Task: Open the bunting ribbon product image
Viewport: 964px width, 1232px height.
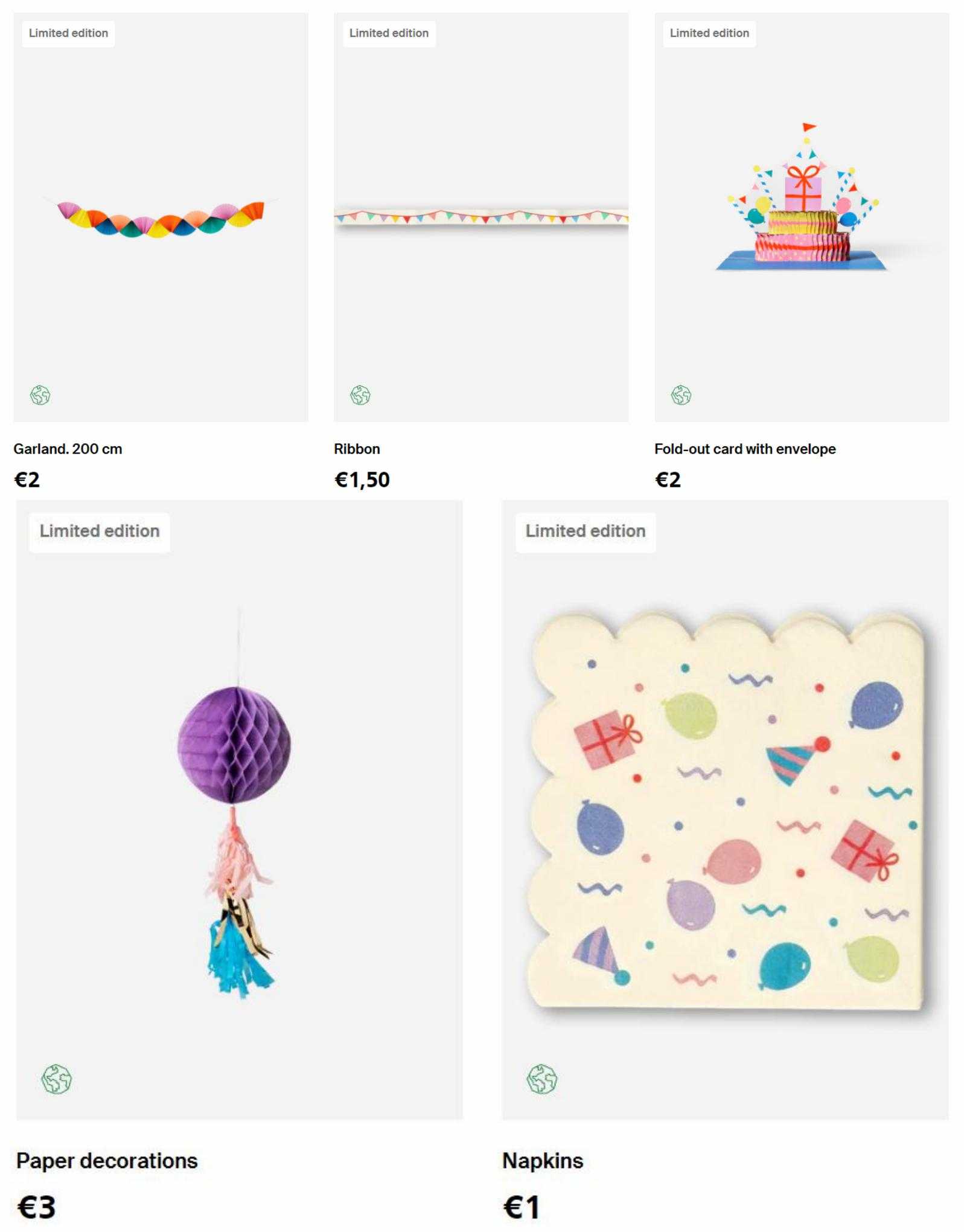Action: click(481, 217)
